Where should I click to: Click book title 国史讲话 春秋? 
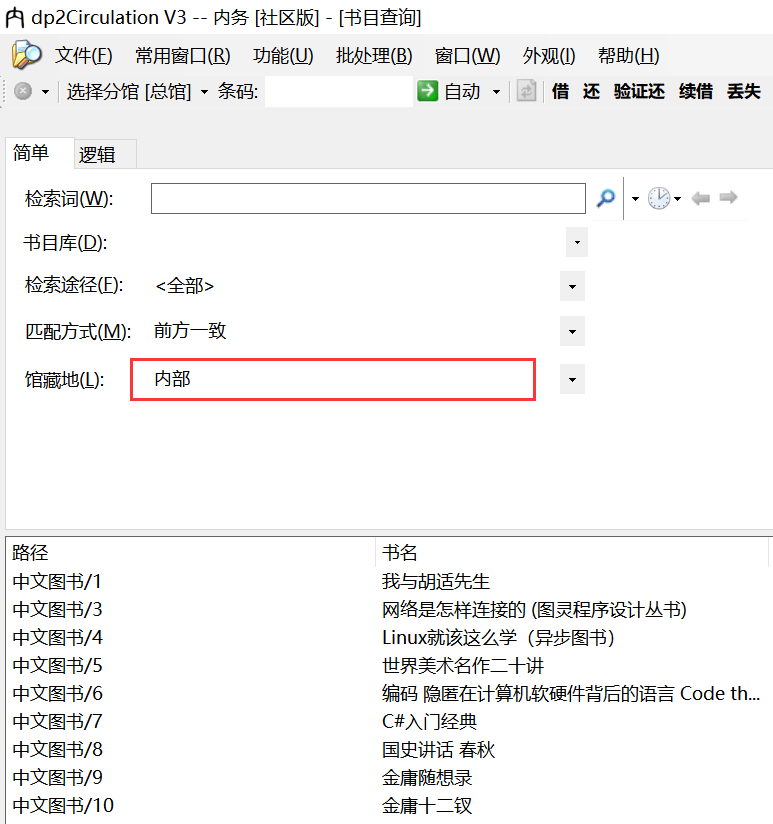438,749
